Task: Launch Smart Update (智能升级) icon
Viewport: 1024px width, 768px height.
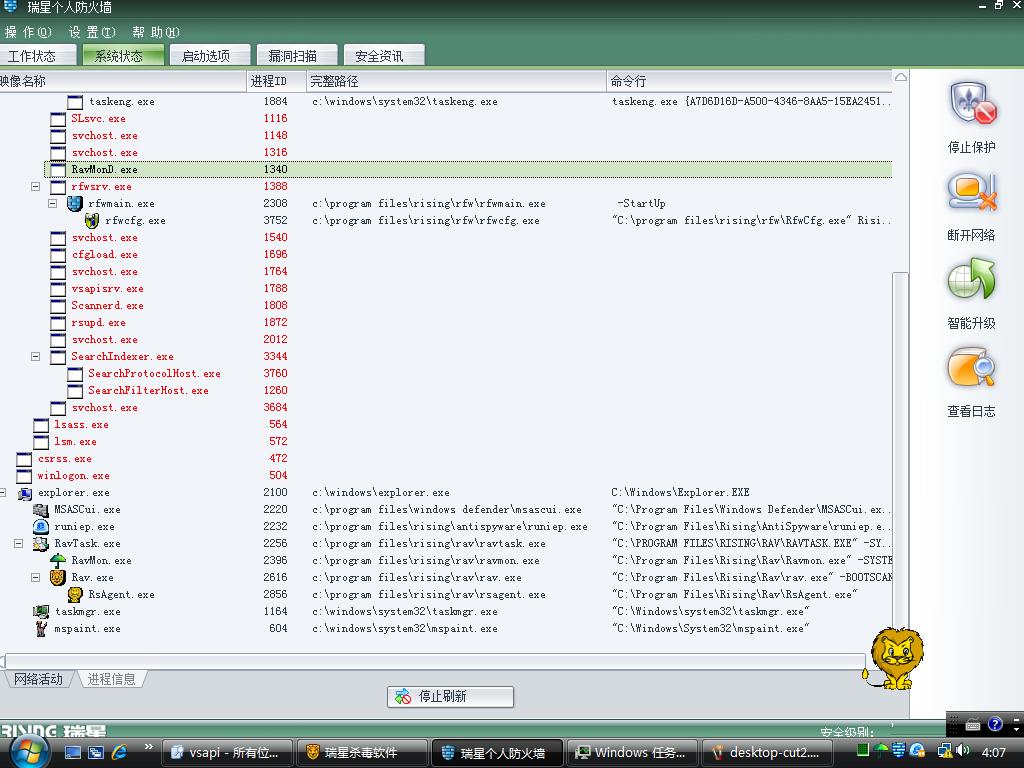Action: (x=971, y=281)
